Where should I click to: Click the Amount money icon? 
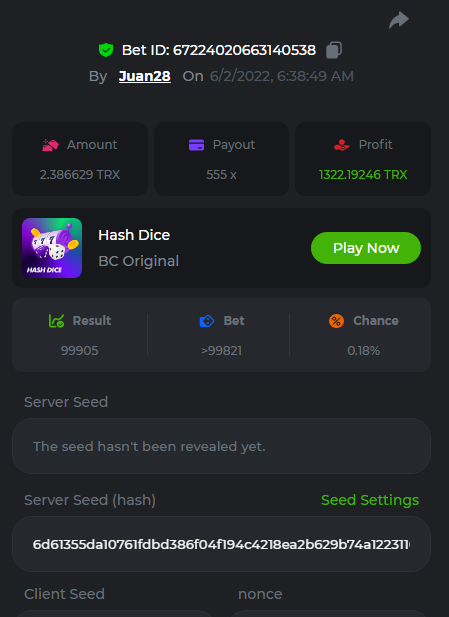50,145
